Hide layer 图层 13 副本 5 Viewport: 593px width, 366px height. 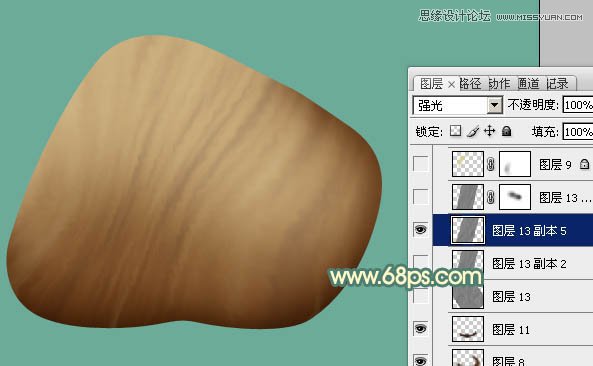click(x=421, y=230)
